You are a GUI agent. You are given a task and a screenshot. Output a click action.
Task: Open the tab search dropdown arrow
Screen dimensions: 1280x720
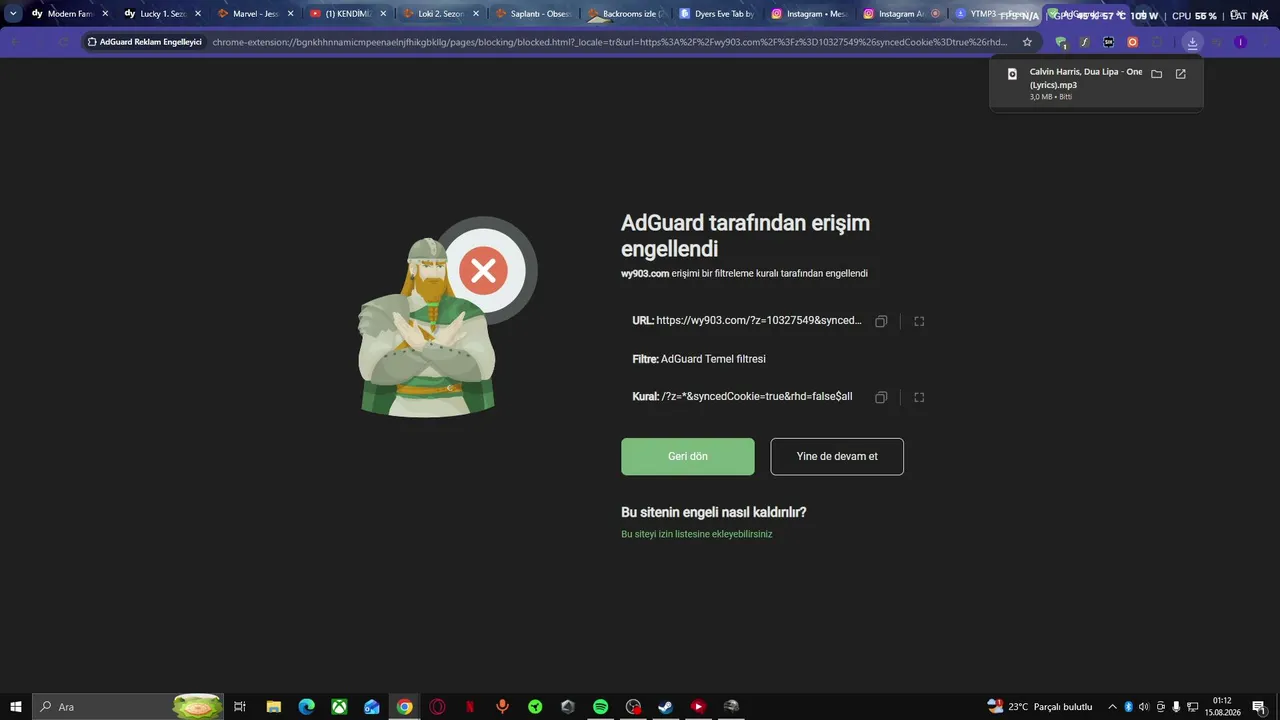tap(13, 14)
